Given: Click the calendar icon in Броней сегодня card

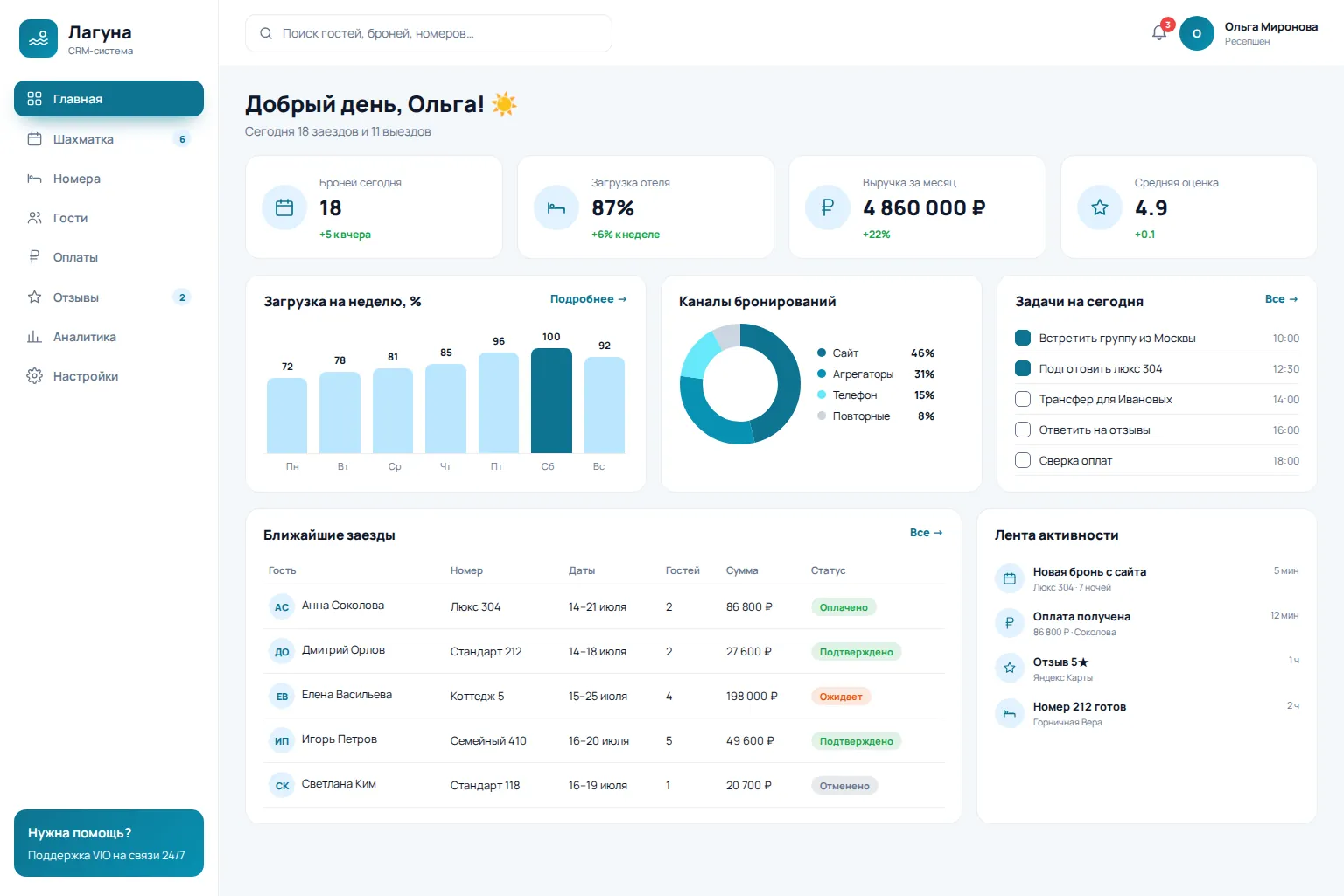Looking at the screenshot, I should [x=284, y=207].
